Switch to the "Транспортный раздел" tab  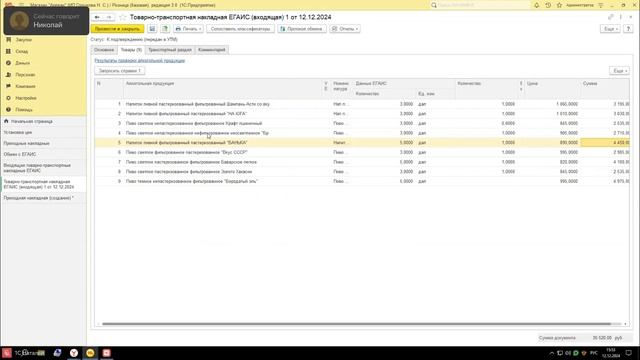[170, 50]
